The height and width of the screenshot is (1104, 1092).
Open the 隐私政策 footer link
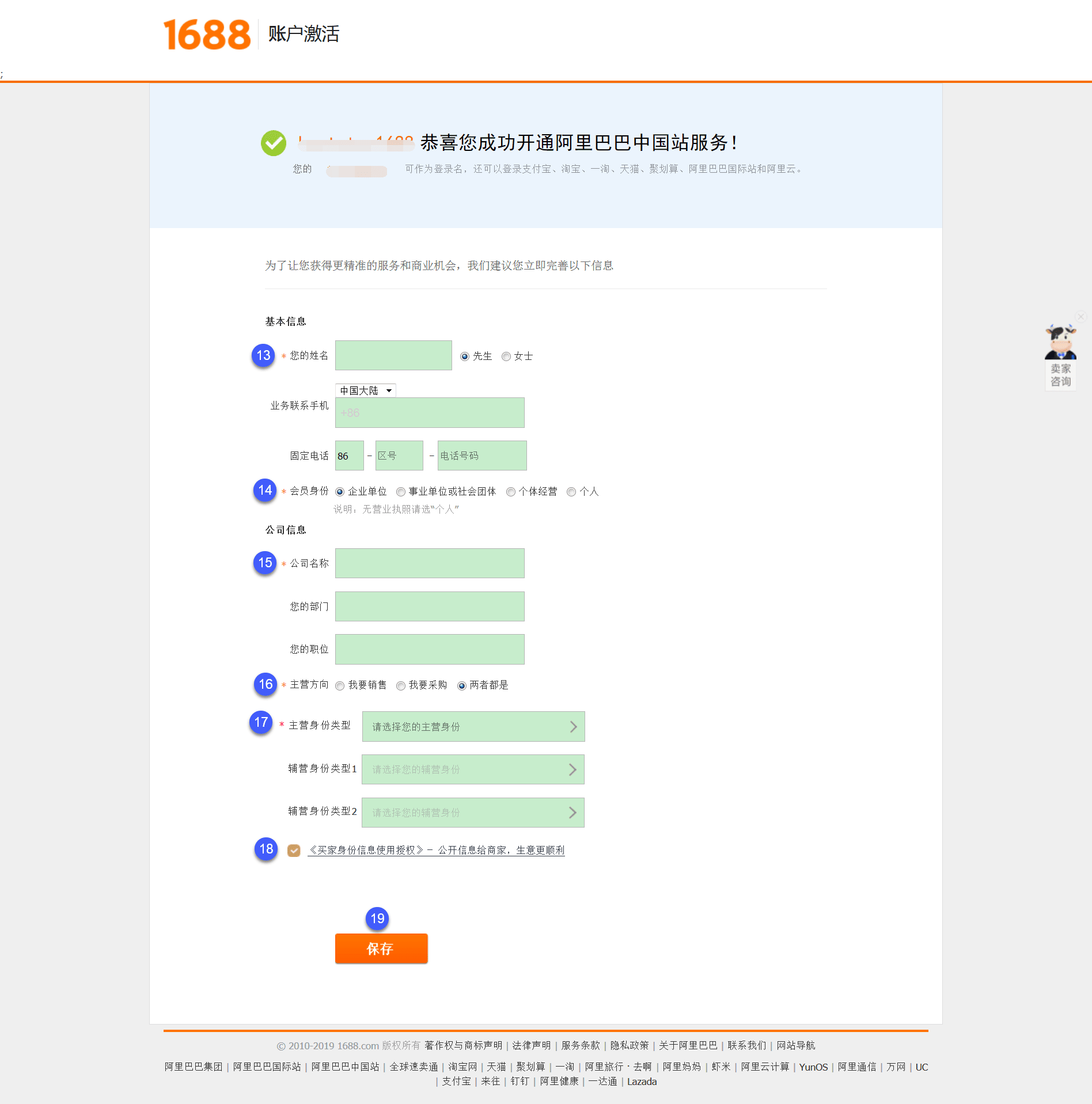click(631, 1045)
